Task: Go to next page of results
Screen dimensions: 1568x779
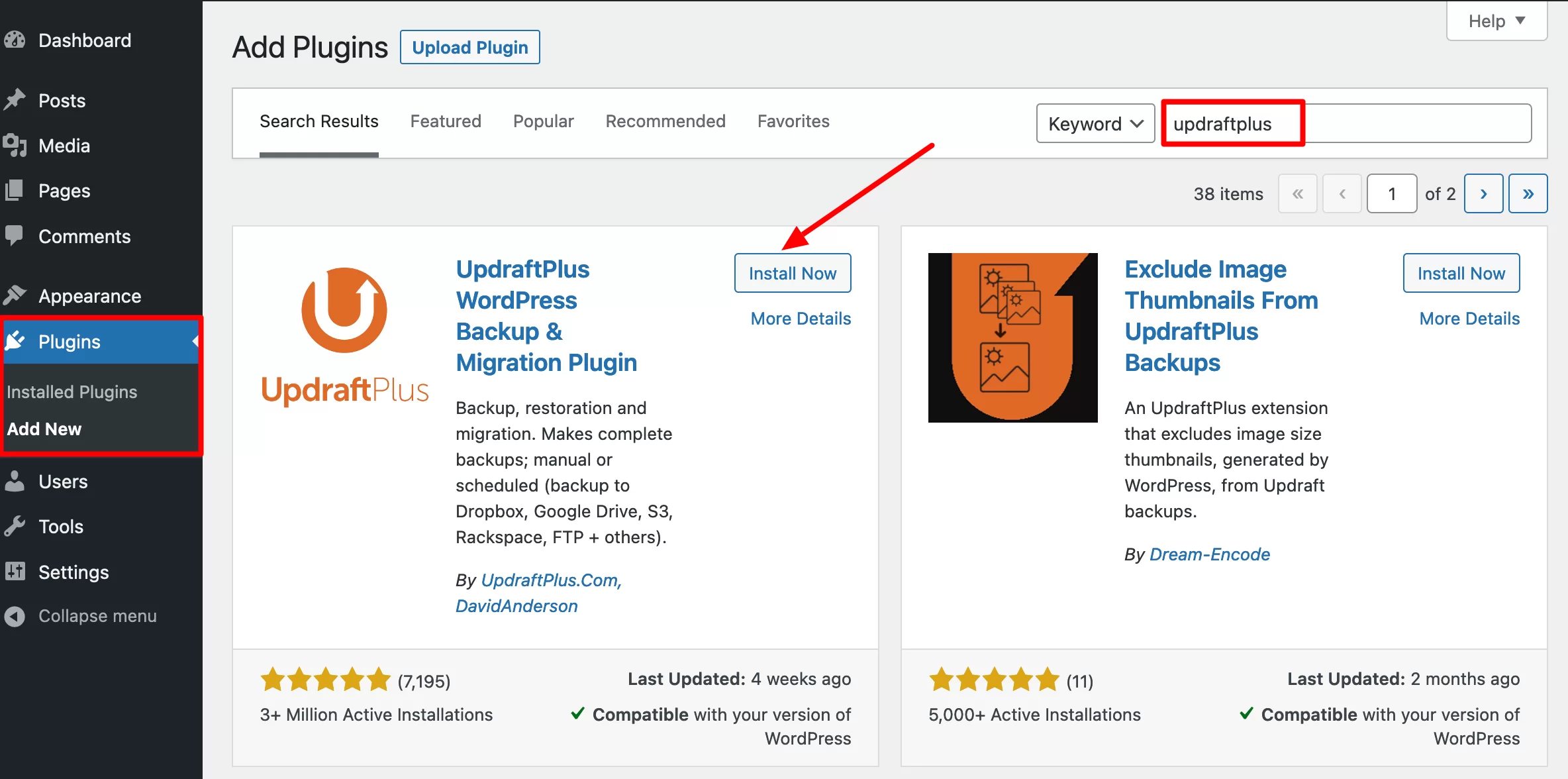Action: 1483,193
